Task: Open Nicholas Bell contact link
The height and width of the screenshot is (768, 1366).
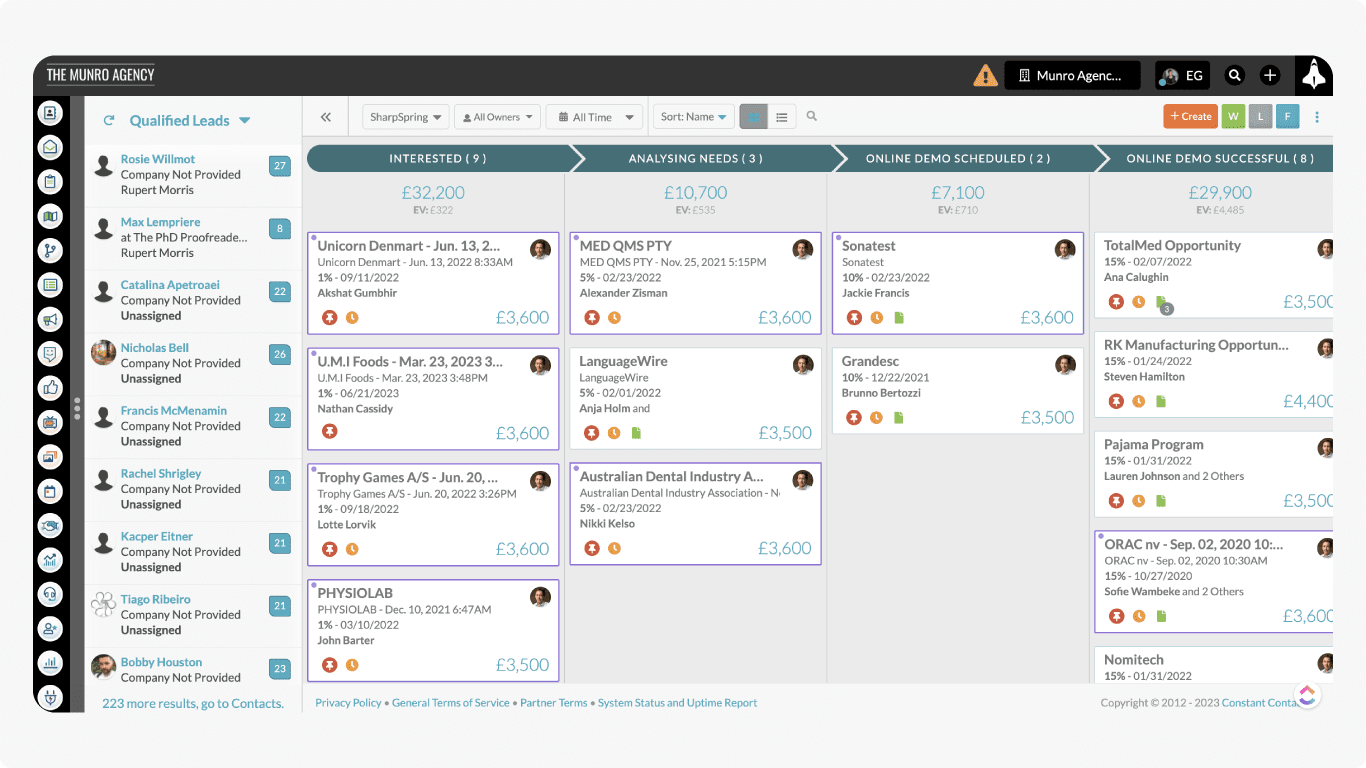Action: point(155,348)
